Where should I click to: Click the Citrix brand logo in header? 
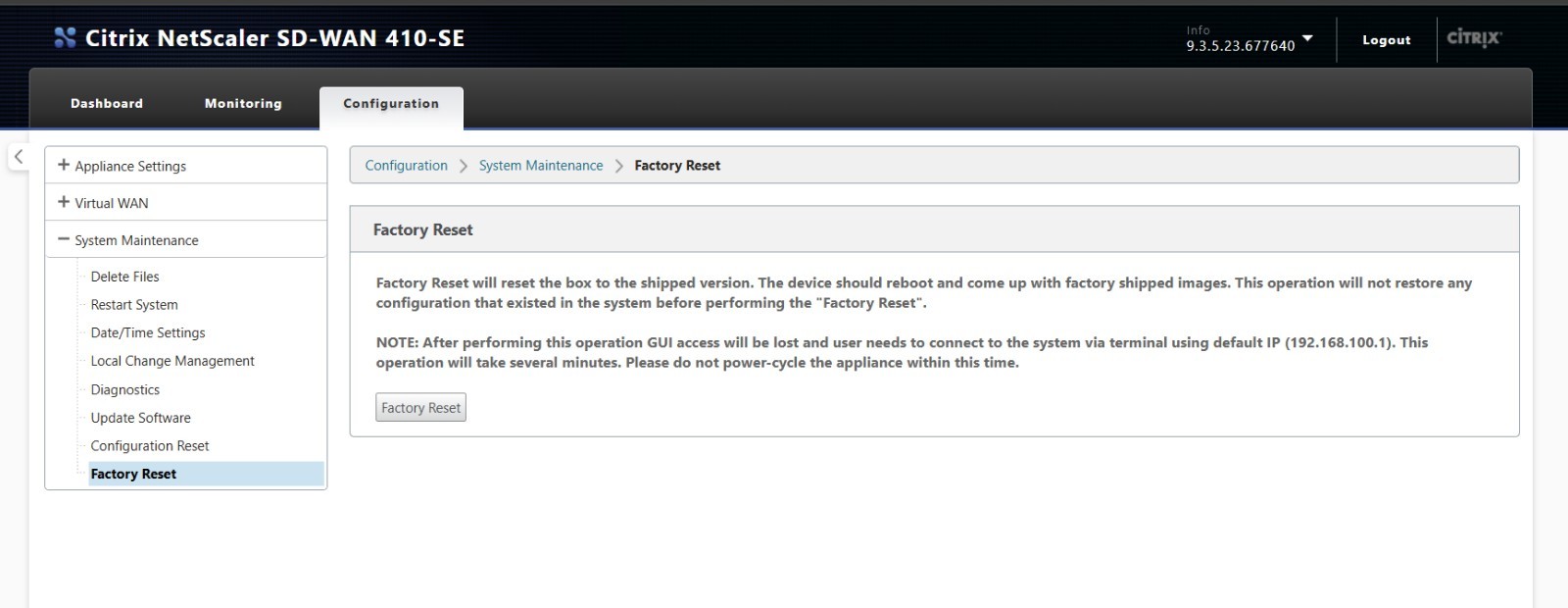pyautogui.click(x=1474, y=38)
